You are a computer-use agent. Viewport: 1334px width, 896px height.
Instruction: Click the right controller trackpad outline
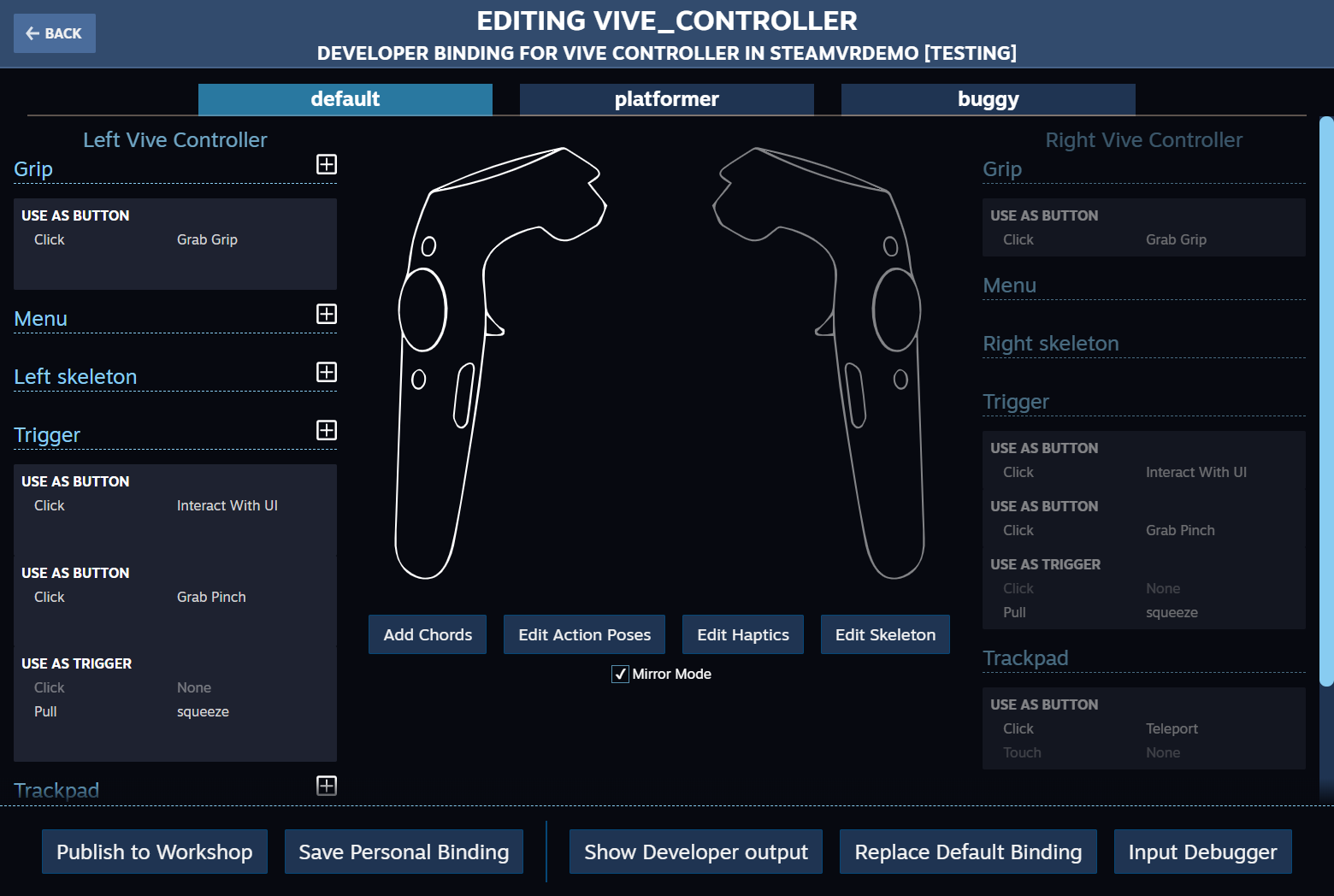click(x=896, y=309)
